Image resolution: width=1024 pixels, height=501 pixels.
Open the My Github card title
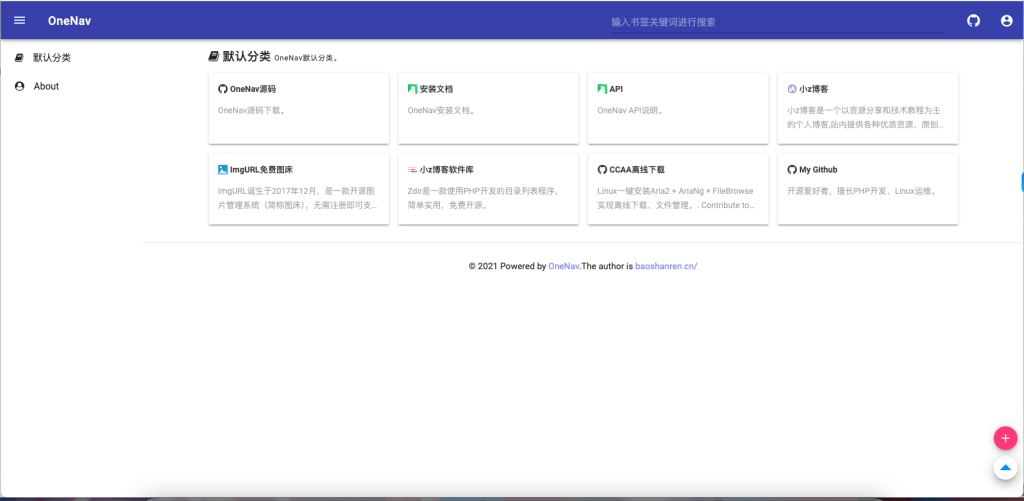[x=818, y=169]
